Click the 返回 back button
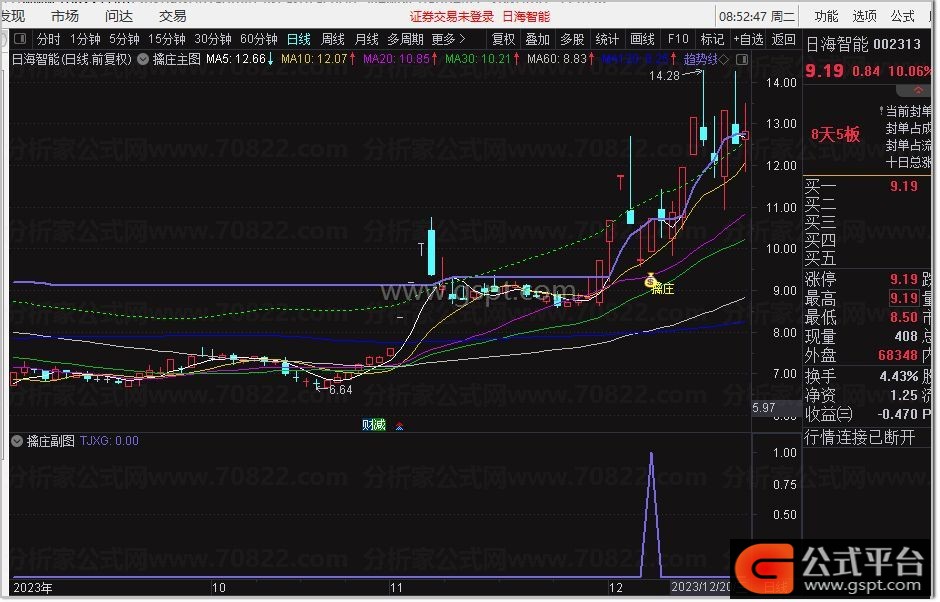This screenshot has width=940, height=602. (x=783, y=40)
